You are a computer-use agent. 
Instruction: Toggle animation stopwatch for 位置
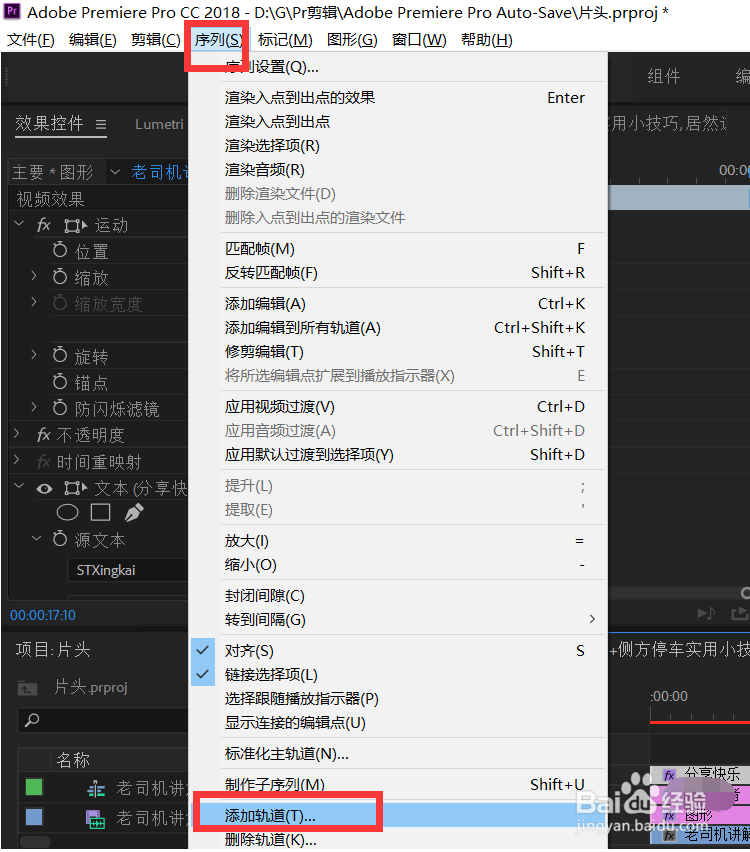60,250
